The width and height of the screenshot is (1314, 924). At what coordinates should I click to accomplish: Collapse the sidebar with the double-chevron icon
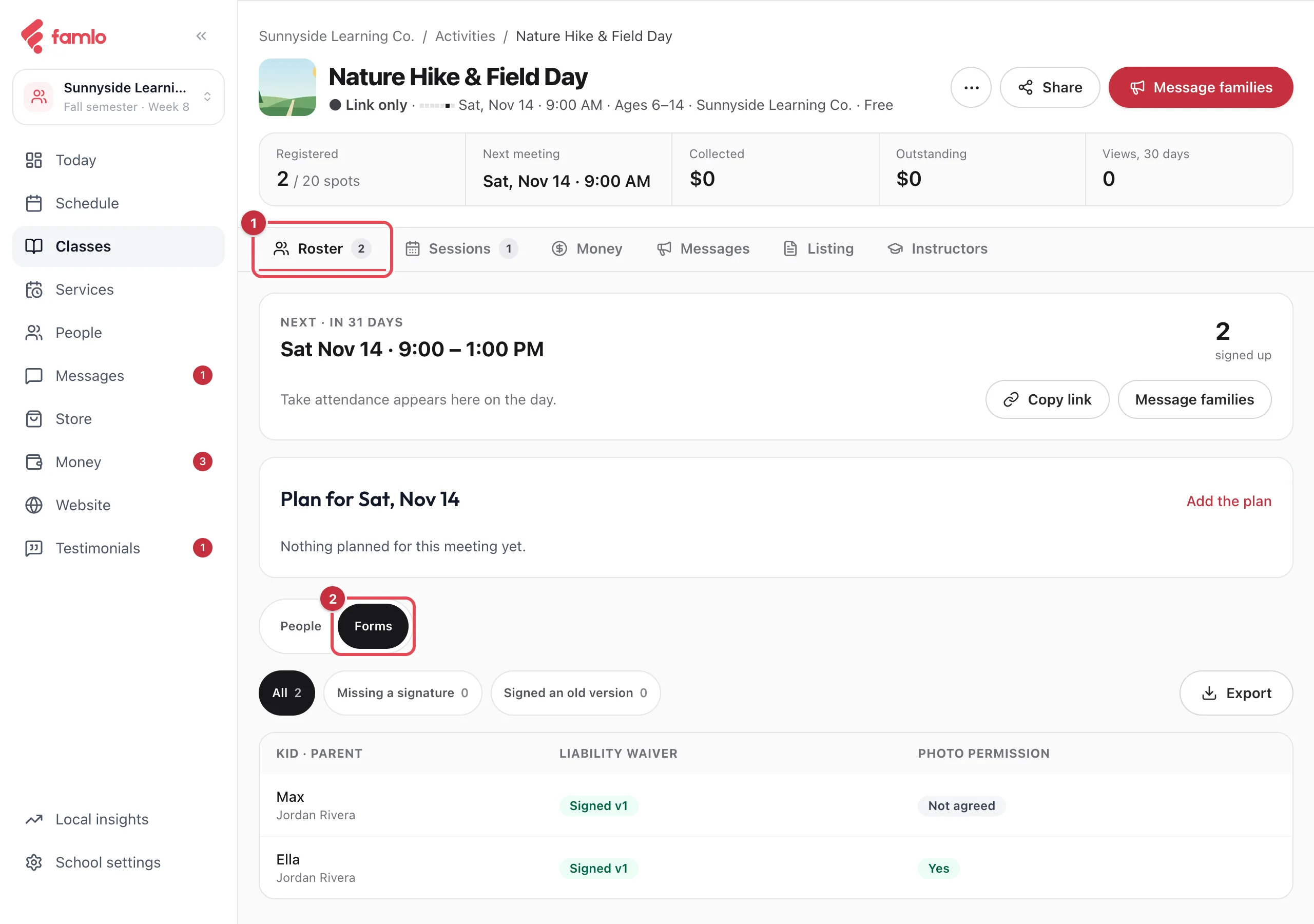[201, 36]
